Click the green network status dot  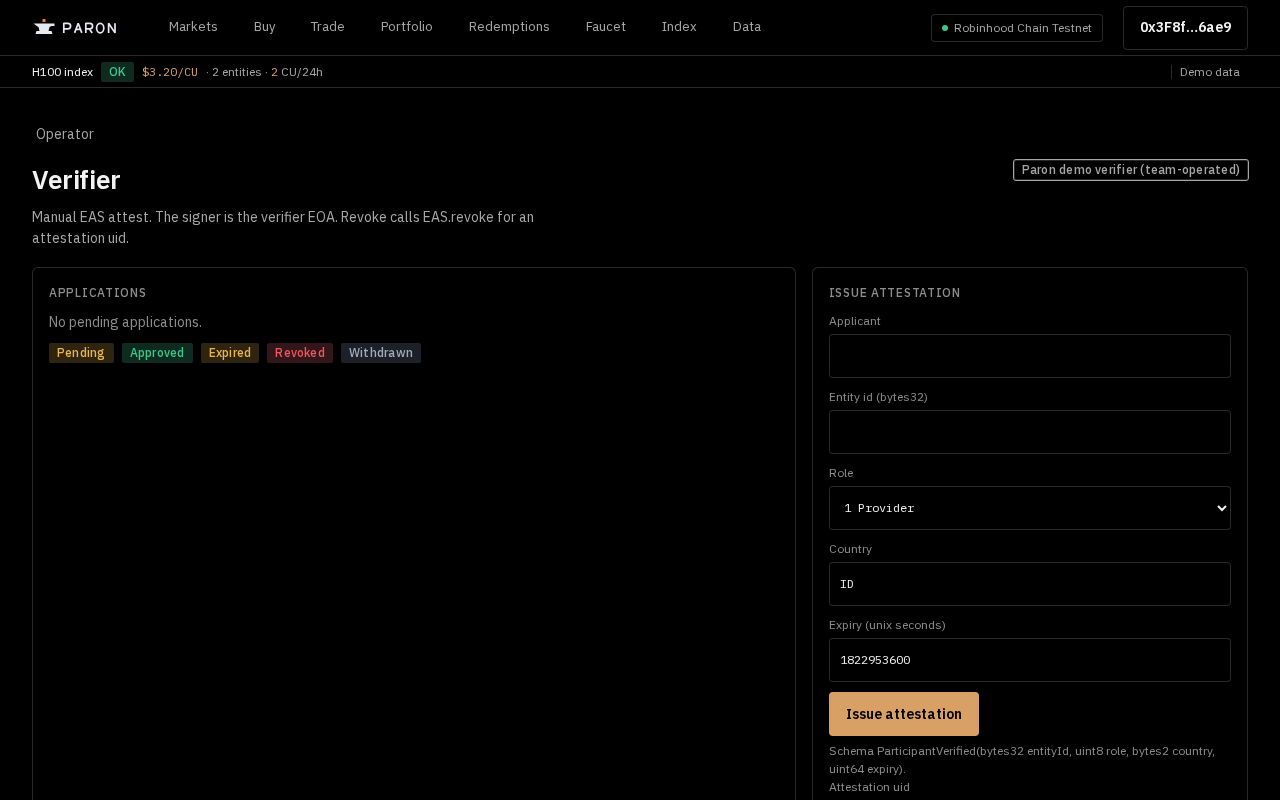(x=945, y=28)
